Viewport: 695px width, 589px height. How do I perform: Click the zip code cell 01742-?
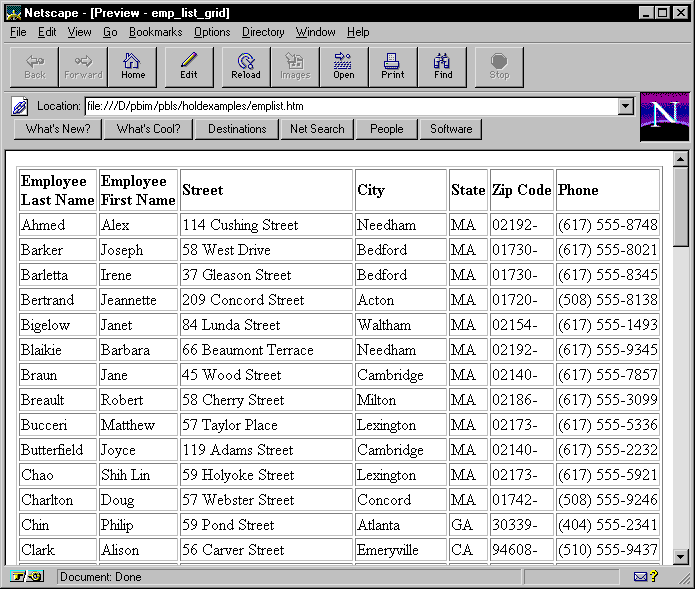tap(522, 500)
